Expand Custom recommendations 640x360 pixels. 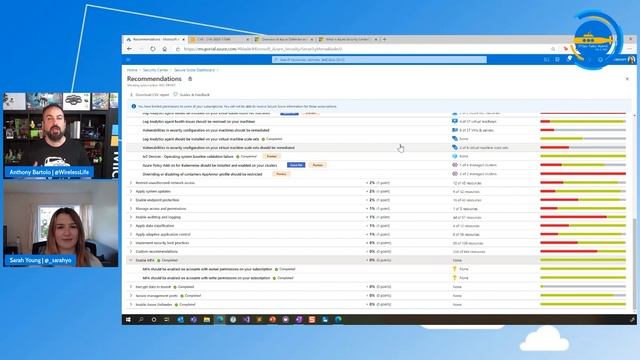(x=131, y=251)
